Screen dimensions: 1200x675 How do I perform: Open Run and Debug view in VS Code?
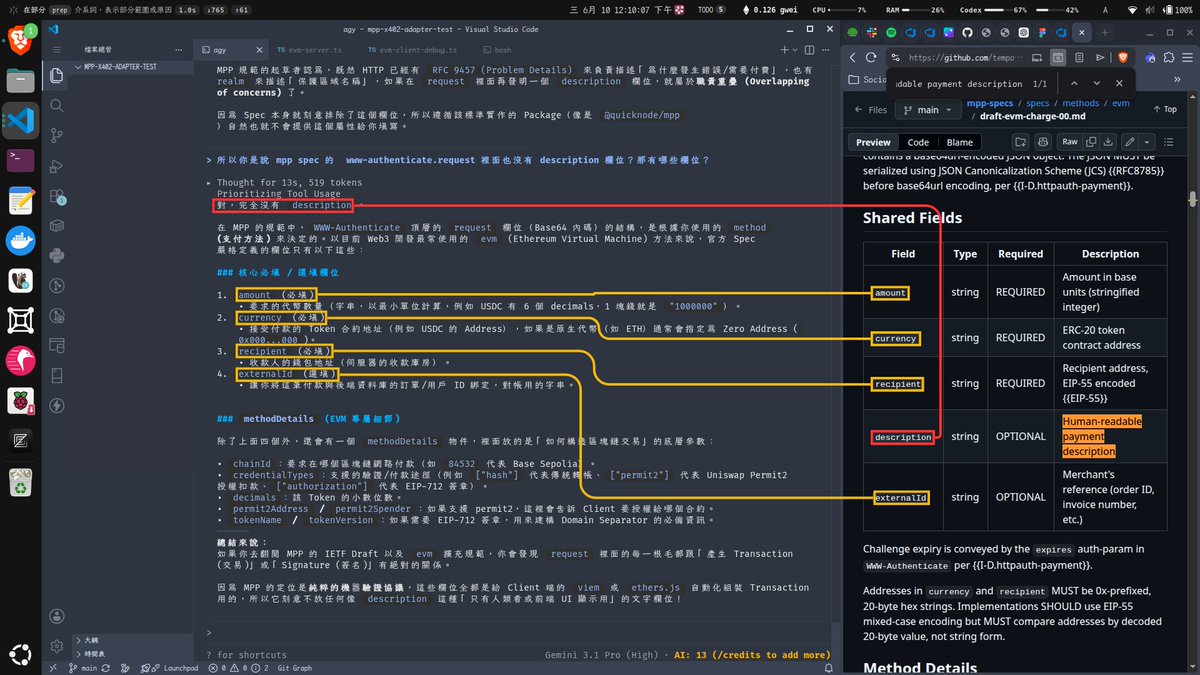coord(55,165)
